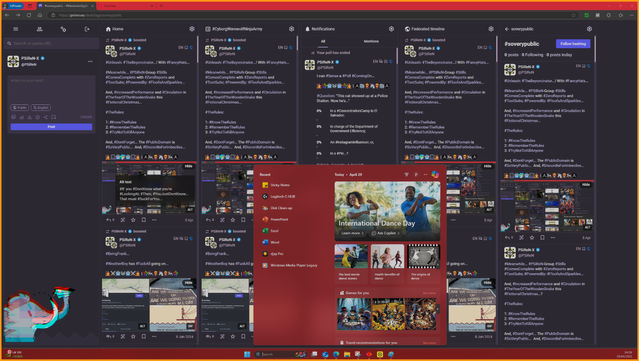Open Task View on the taskbar
639x361 pixels.
point(314,354)
